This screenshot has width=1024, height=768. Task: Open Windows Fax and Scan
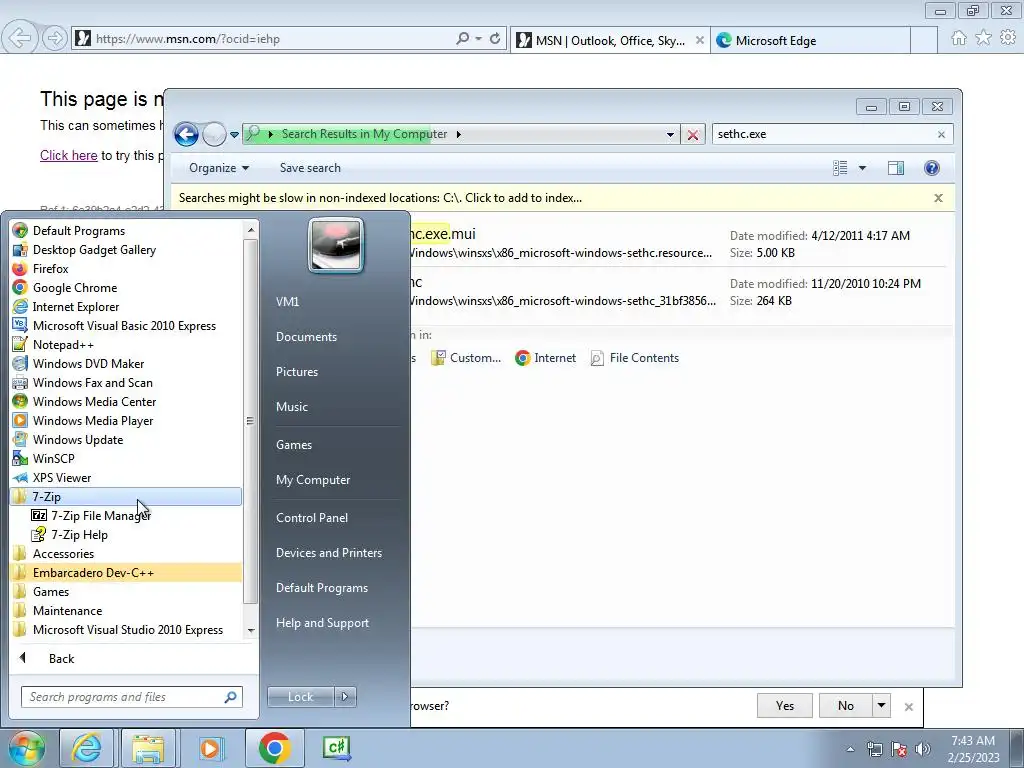[x=93, y=382]
